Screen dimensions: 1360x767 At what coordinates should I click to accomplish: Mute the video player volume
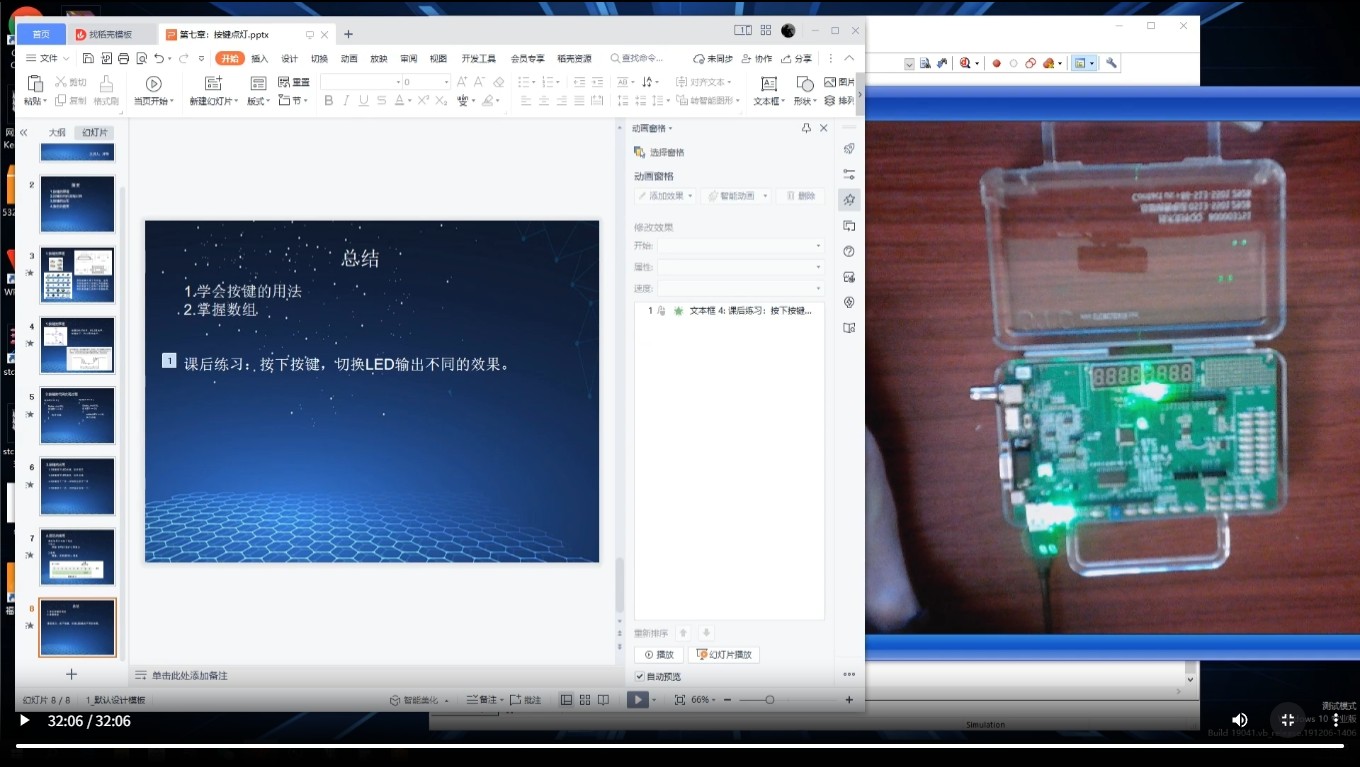pos(1240,720)
